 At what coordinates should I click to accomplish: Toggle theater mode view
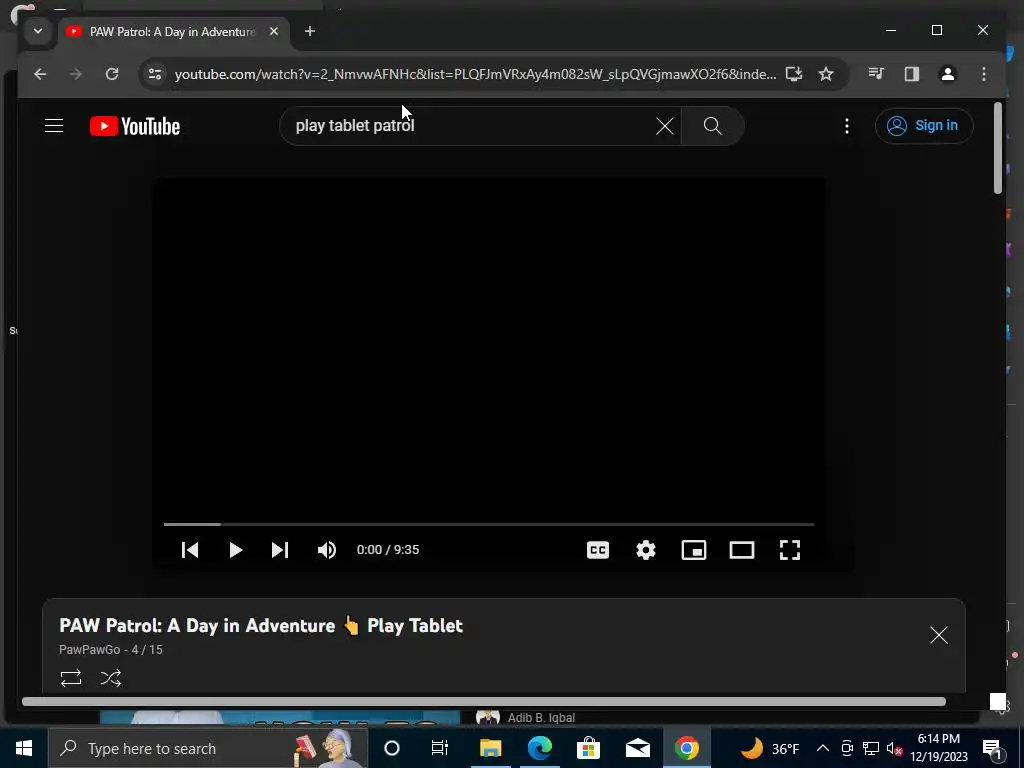[742, 550]
